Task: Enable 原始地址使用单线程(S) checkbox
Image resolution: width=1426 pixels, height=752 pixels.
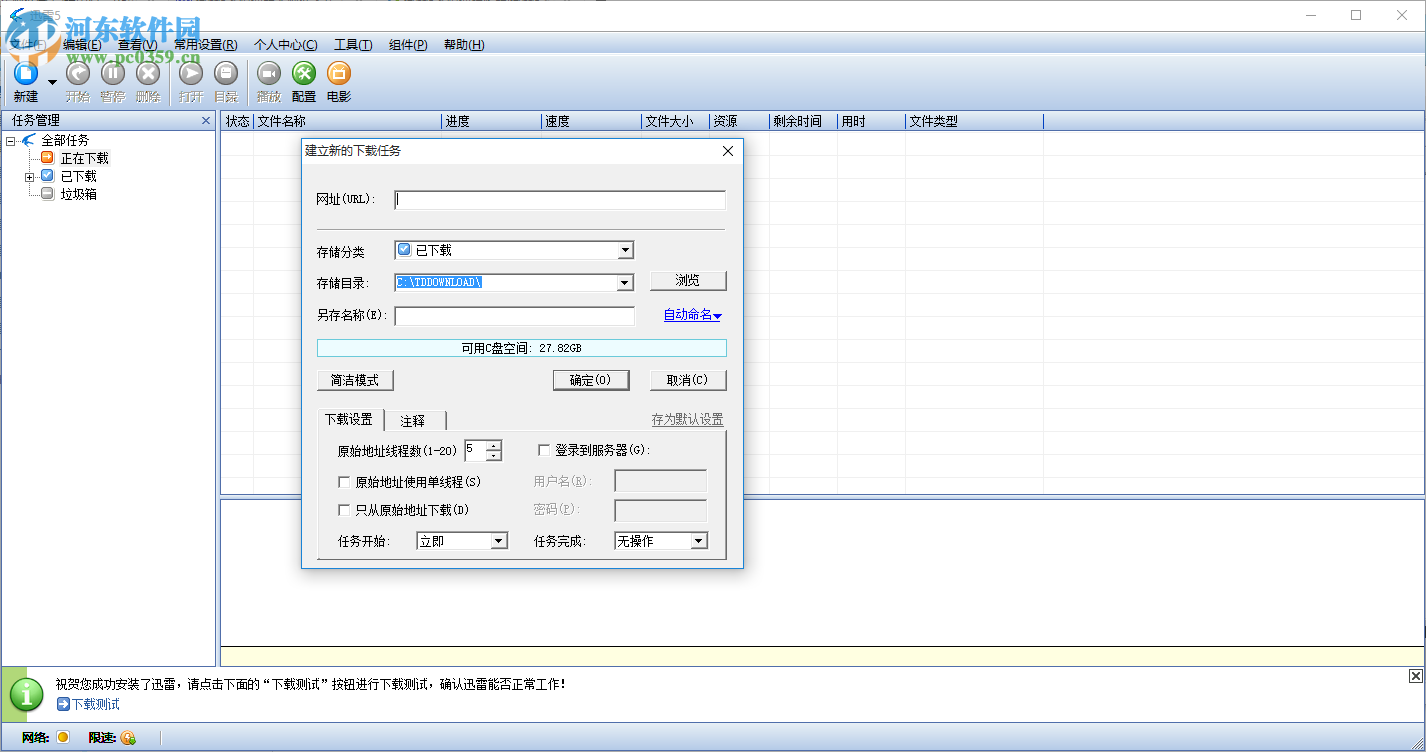Action: (x=344, y=482)
